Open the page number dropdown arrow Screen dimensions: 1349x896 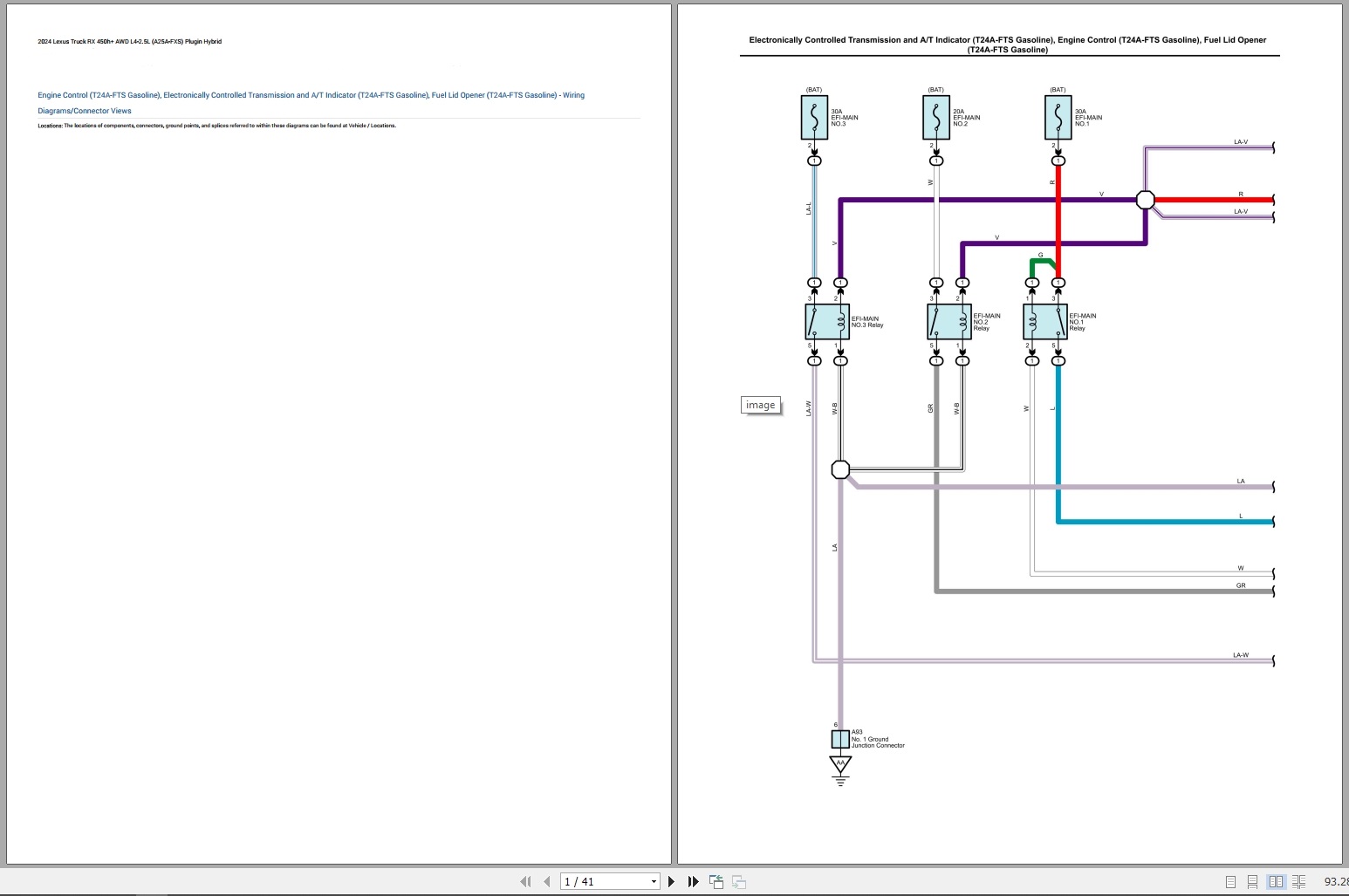[654, 882]
